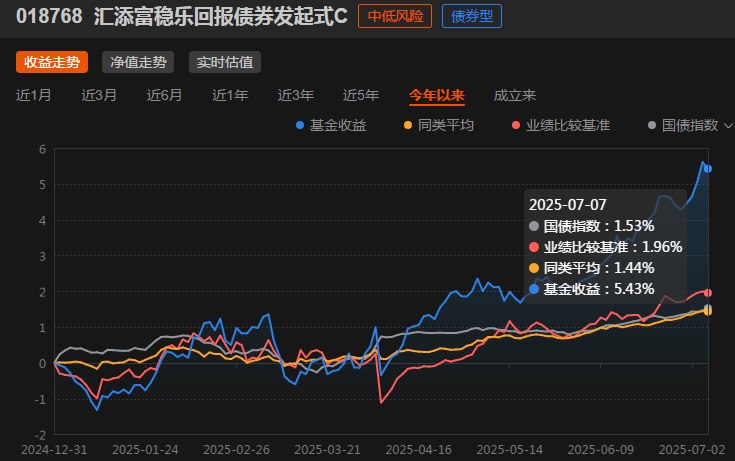Click the red legend dot for 业绩比较基准

516,125
